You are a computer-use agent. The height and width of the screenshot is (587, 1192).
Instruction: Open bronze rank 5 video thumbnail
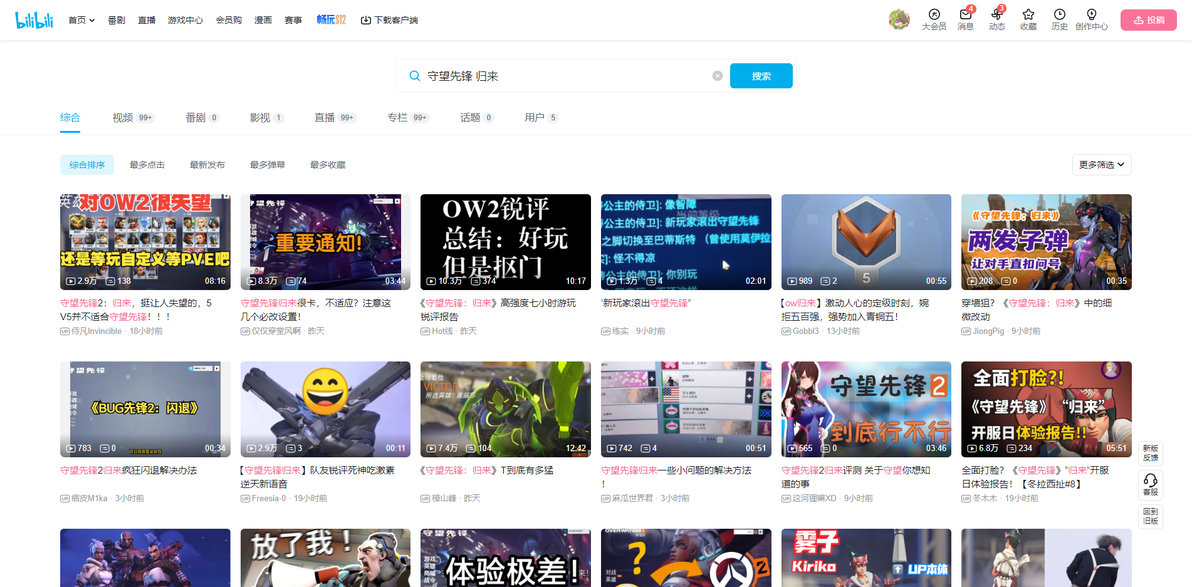(x=866, y=242)
